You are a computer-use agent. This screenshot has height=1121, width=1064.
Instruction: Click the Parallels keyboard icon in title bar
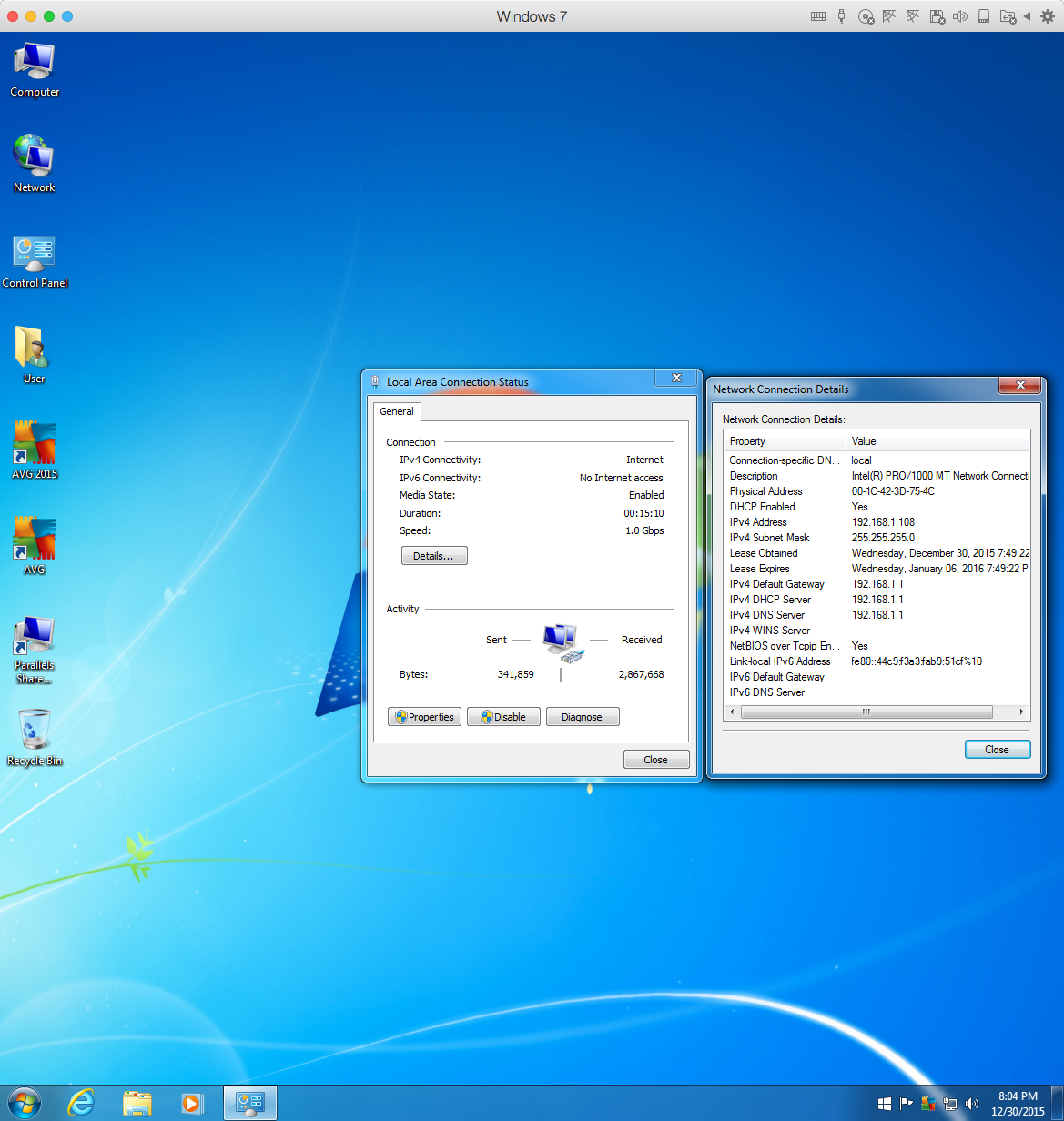817,16
